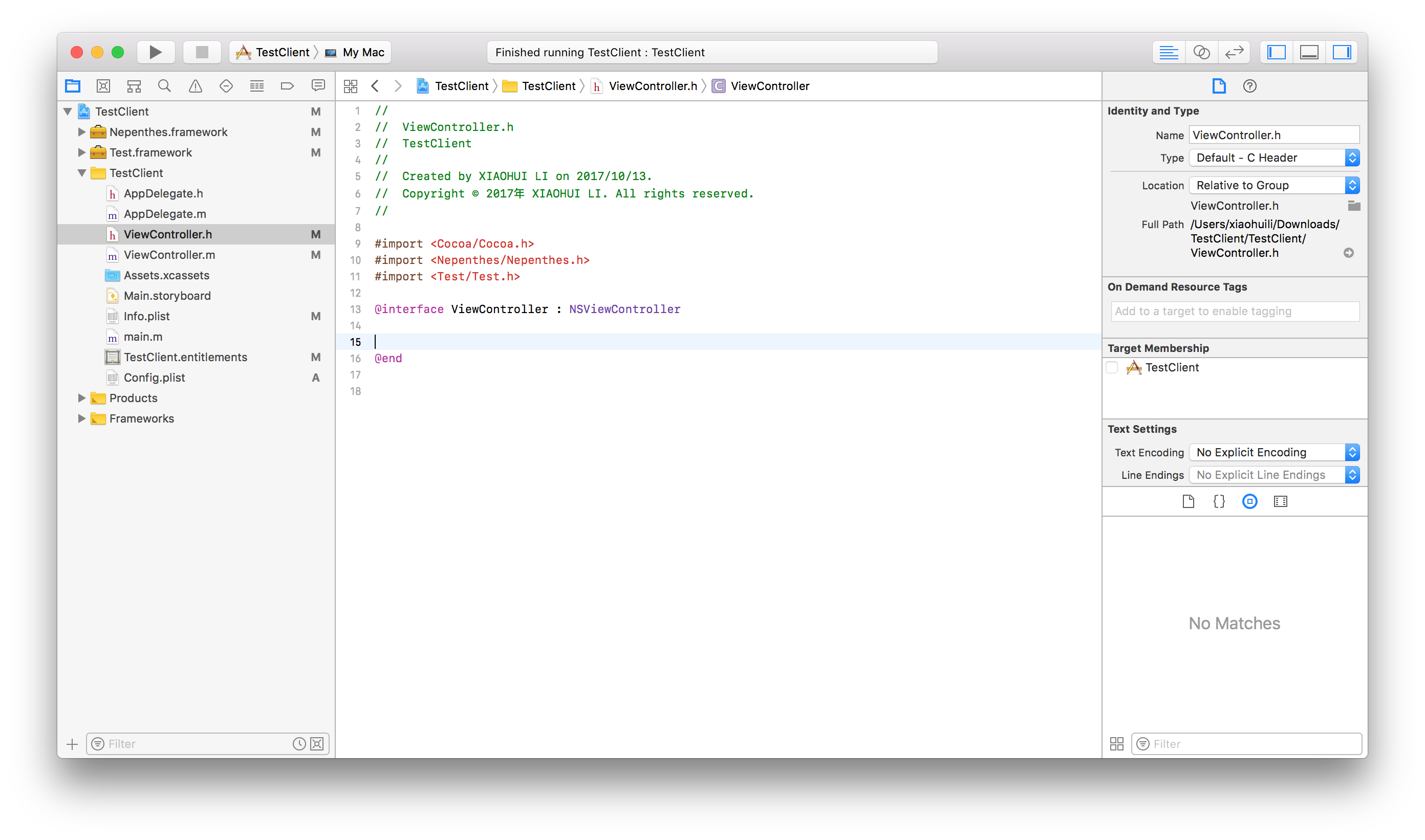This screenshot has height=840, width=1425.
Task: Open the breakpoint navigator
Action: (x=287, y=86)
